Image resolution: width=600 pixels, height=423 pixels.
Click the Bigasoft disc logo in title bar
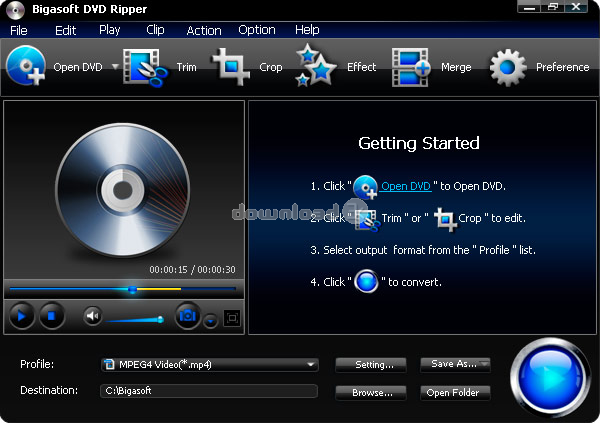pyautogui.click(x=16, y=10)
